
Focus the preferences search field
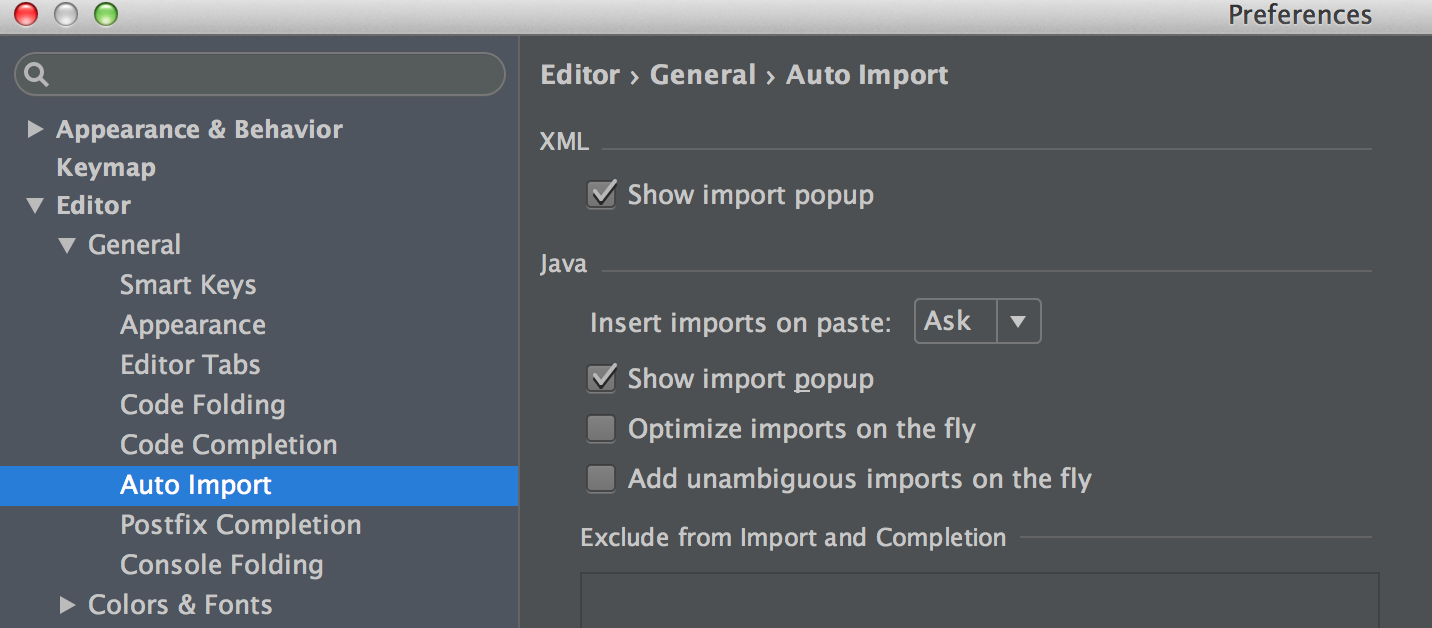coord(270,75)
